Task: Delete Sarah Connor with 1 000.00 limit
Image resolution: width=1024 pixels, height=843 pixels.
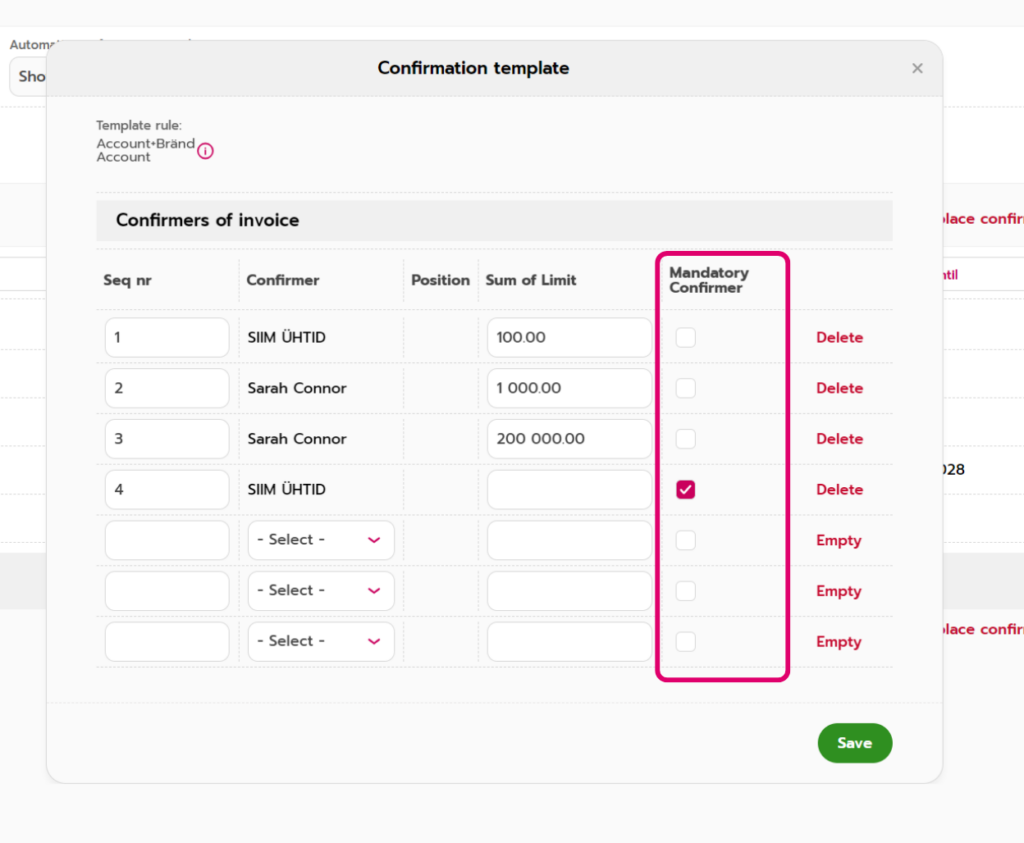Action: (838, 388)
